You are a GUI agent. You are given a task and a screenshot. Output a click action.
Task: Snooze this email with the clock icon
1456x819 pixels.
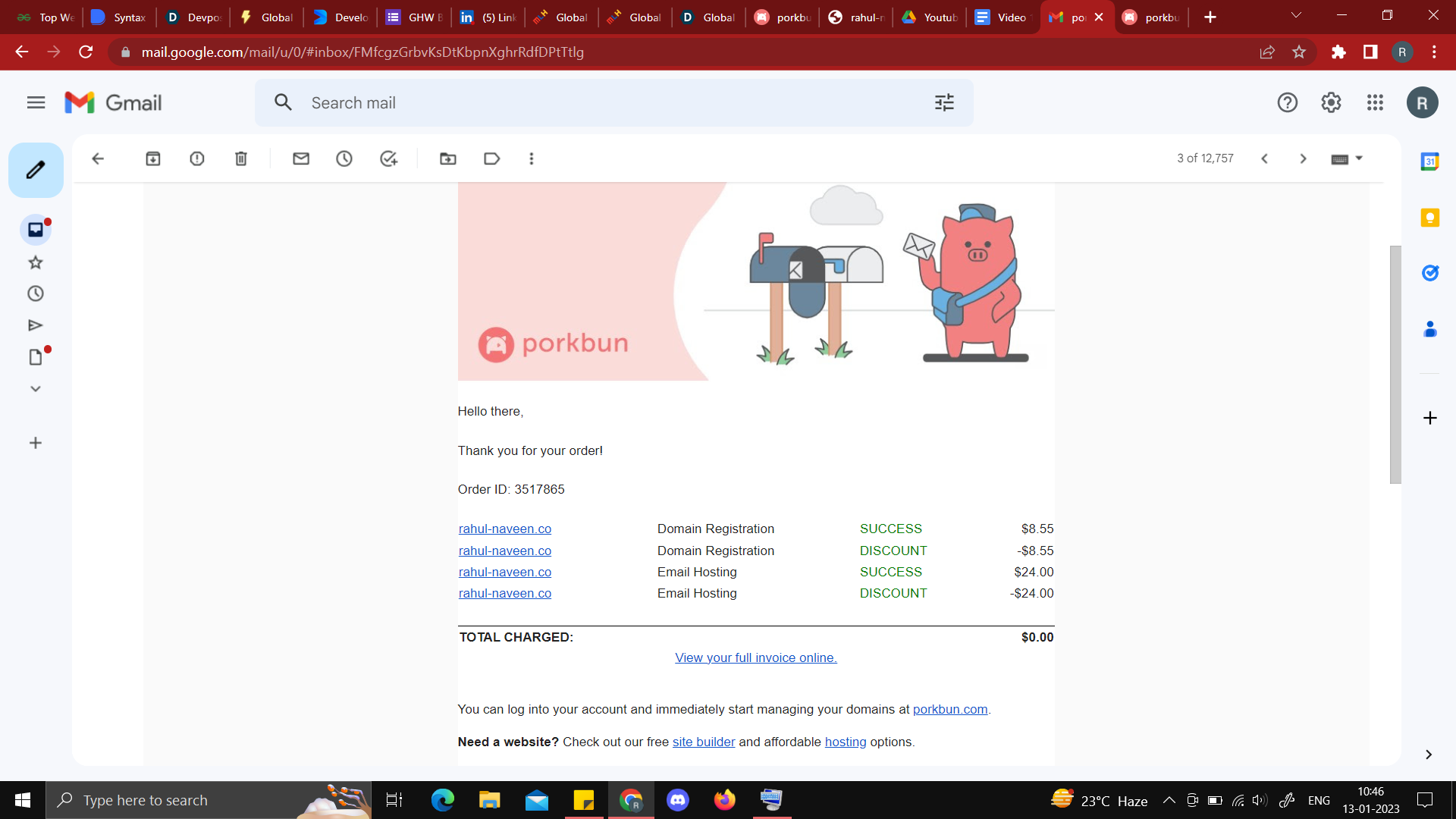(344, 158)
